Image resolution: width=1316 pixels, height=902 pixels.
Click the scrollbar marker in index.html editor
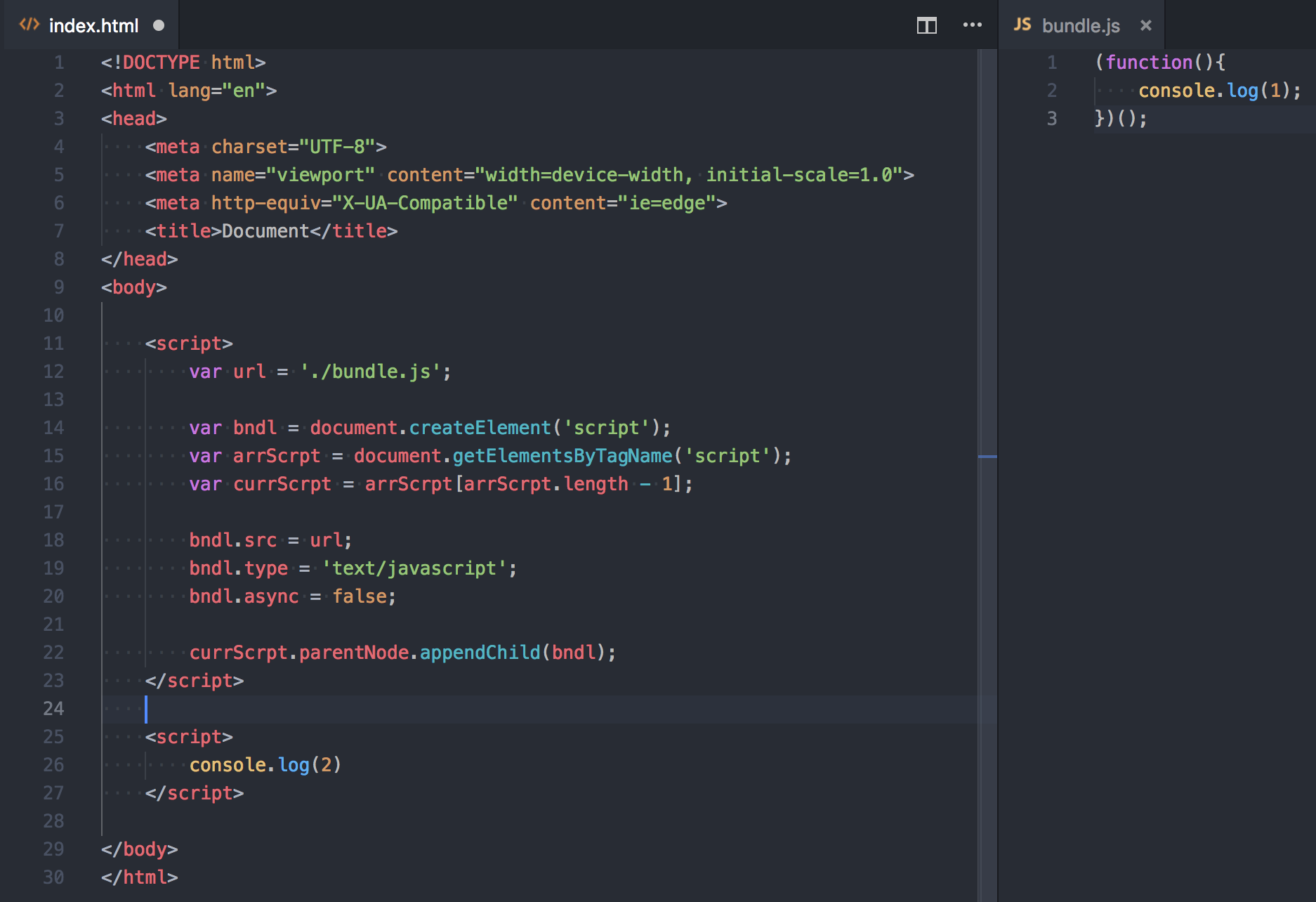987,457
